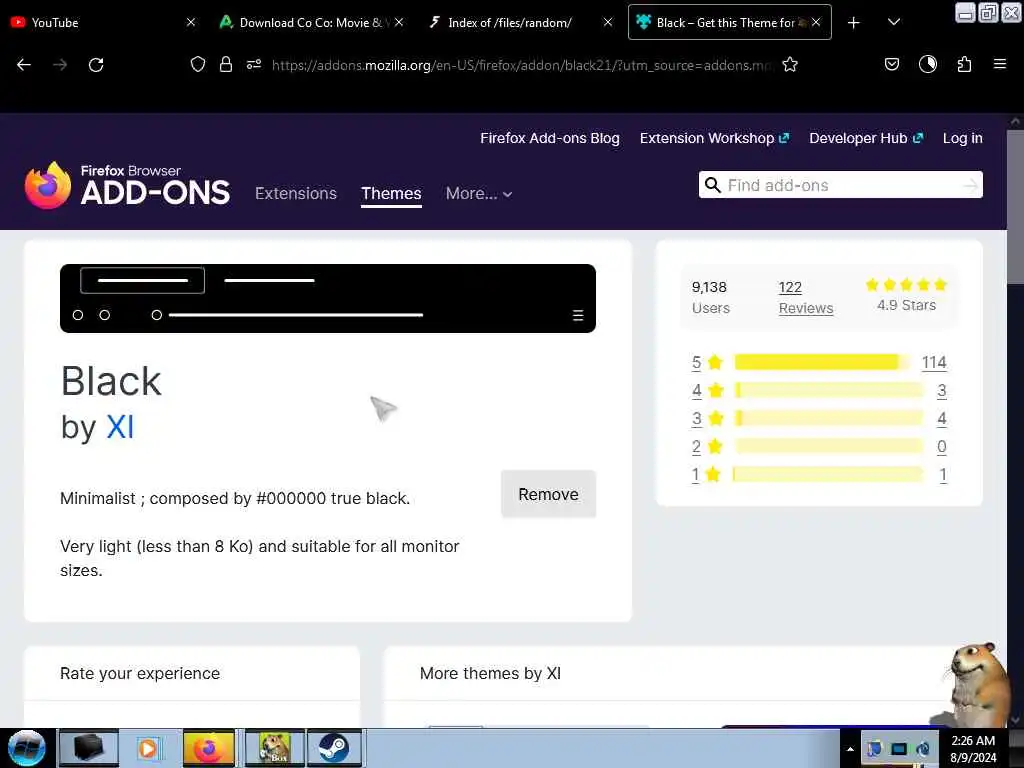This screenshot has height=768, width=1024.
Task: Open site permissions icon in address bar
Action: point(254,64)
